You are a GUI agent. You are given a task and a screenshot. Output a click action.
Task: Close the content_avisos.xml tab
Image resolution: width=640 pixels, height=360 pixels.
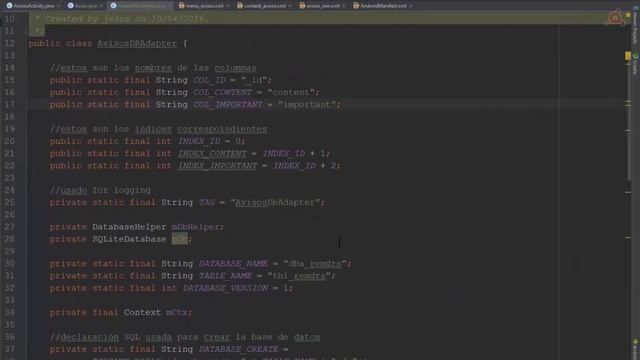click(290, 6)
